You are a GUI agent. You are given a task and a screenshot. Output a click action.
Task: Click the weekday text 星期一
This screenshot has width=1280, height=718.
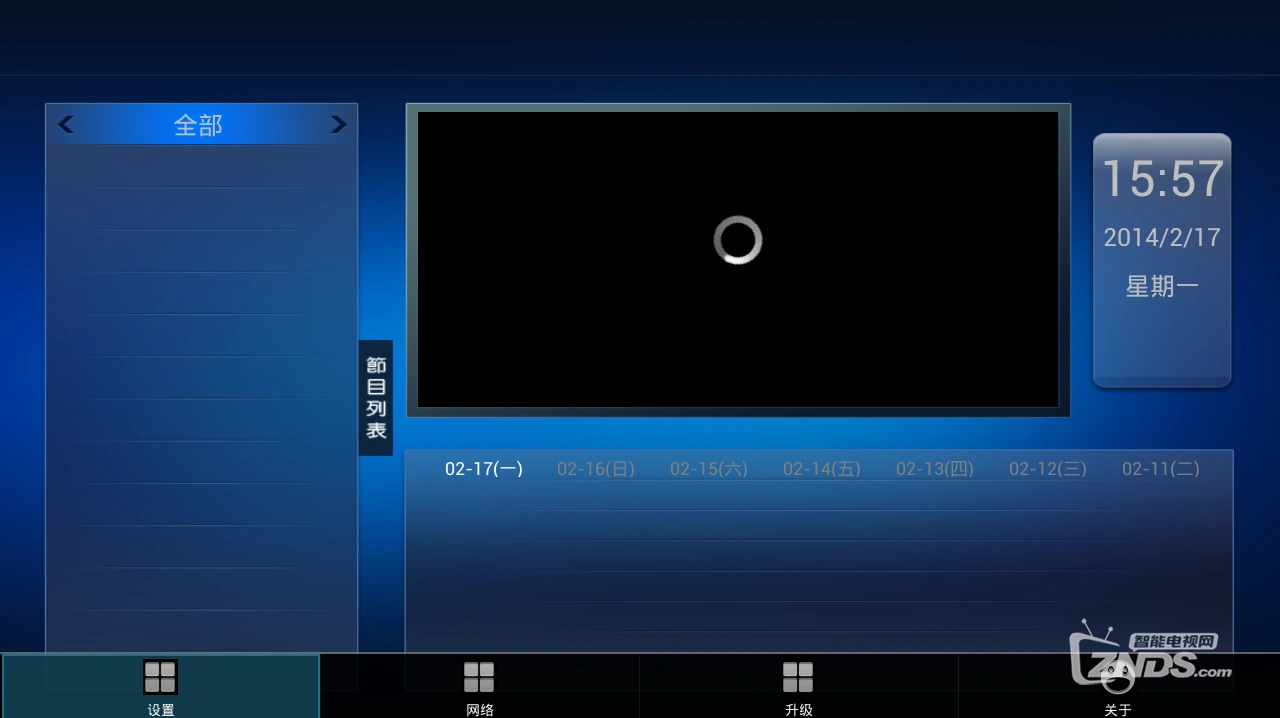pos(1162,287)
